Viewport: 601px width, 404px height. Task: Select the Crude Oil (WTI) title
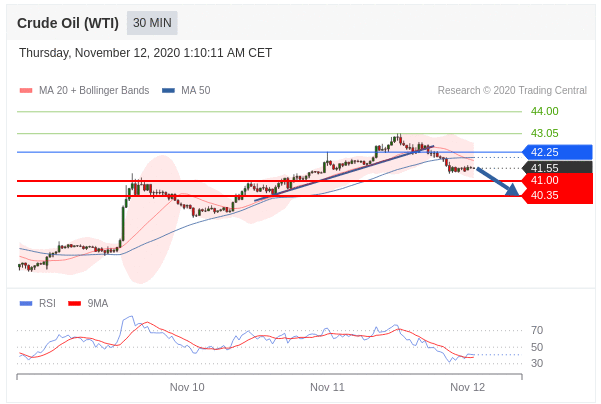click(x=68, y=23)
